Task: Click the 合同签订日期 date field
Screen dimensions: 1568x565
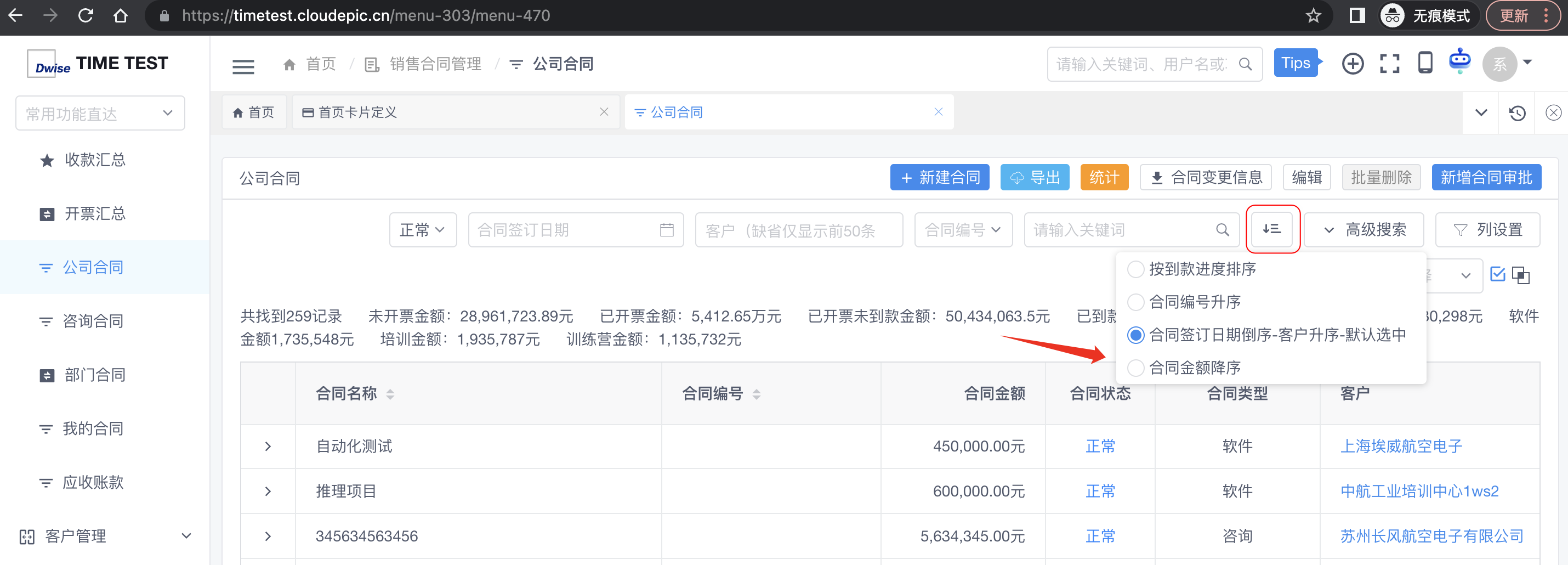Action: point(575,230)
